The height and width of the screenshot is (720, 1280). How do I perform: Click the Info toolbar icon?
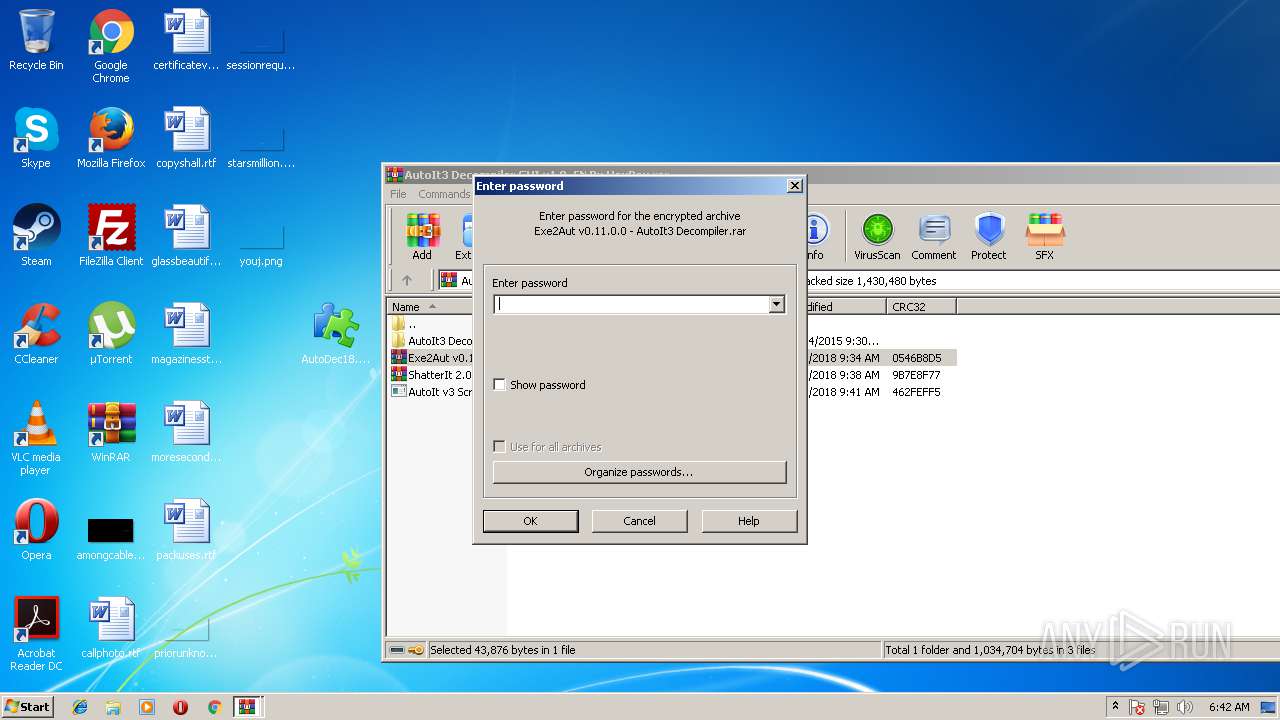click(x=816, y=237)
